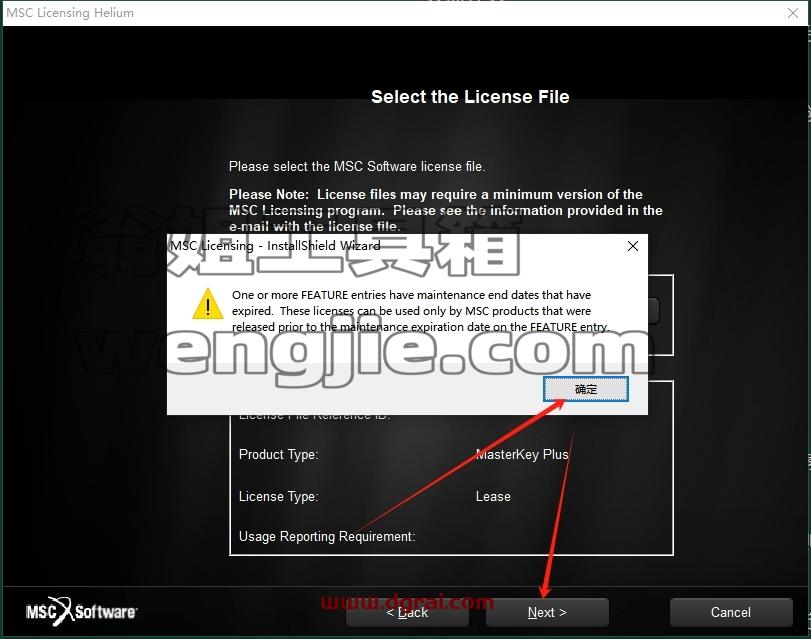Click the License Type label
This screenshot has height=639, width=811.
278,496
